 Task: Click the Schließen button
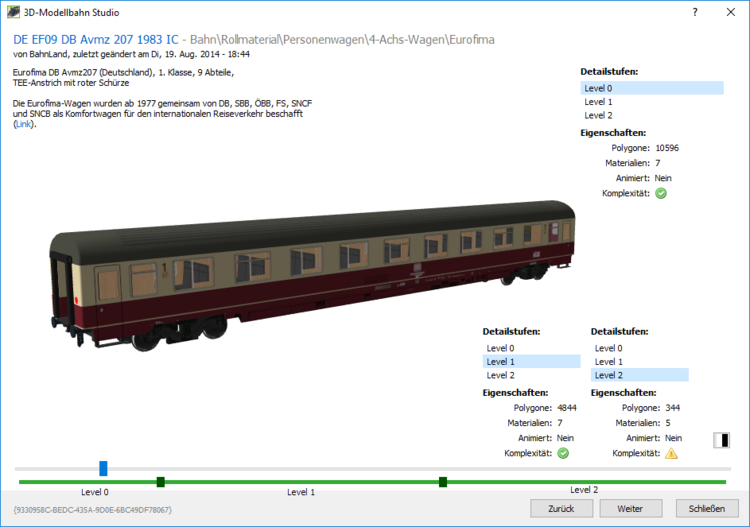(x=707, y=509)
